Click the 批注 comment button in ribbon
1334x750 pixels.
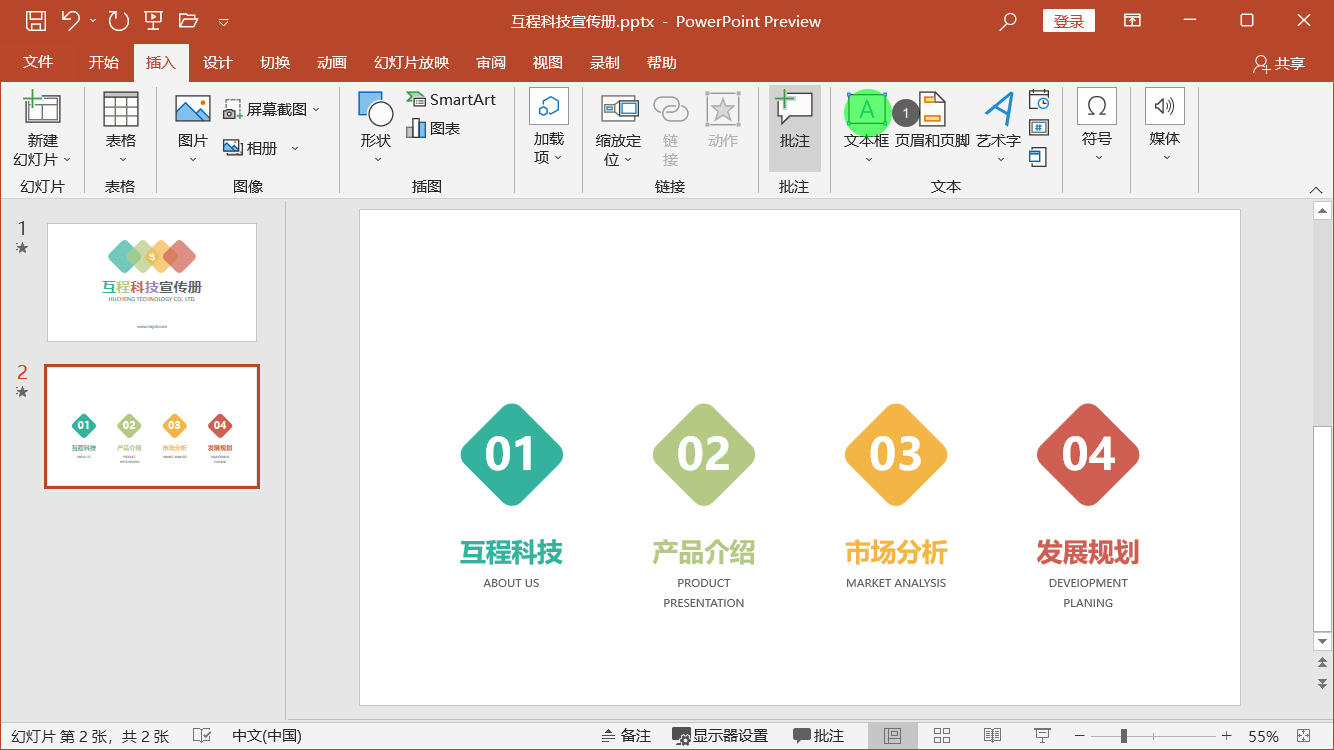tap(795, 127)
